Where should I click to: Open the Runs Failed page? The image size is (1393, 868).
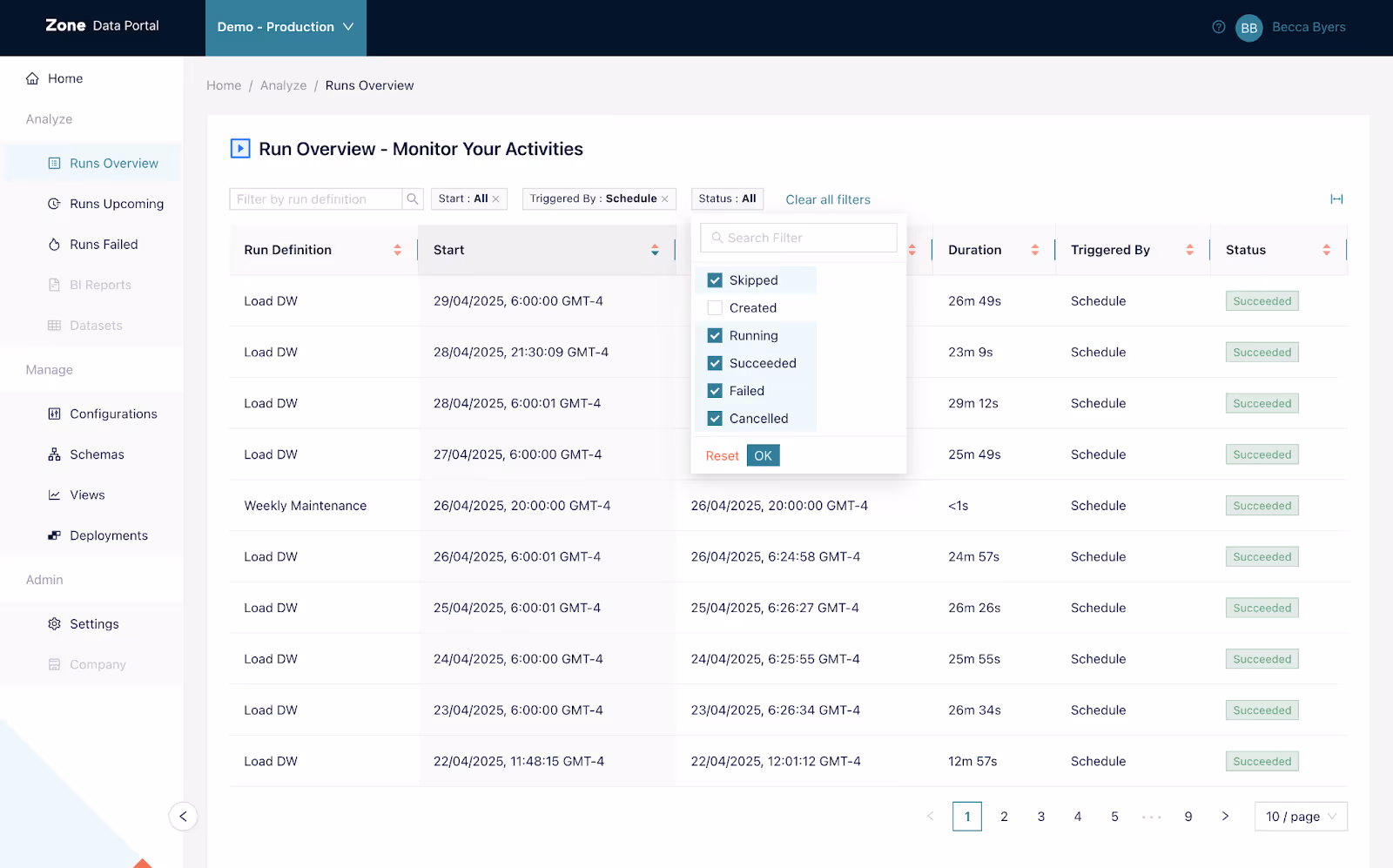(x=104, y=244)
